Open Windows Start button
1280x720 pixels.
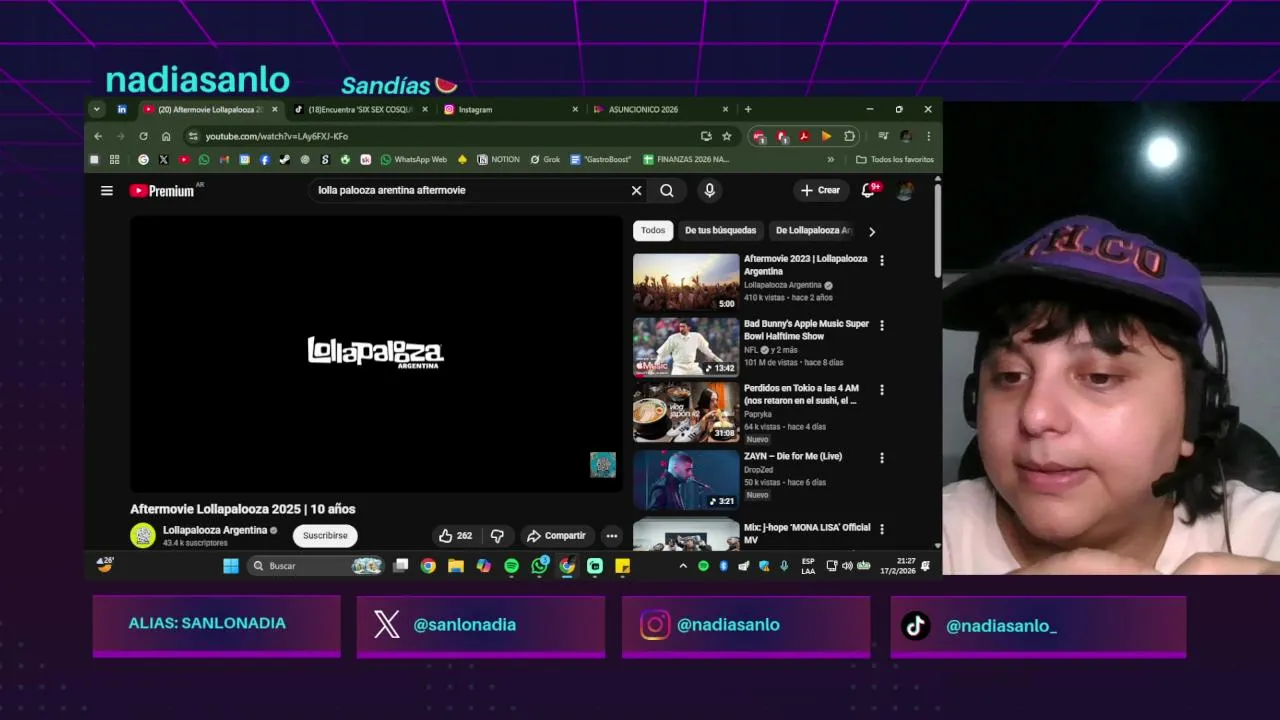point(231,566)
